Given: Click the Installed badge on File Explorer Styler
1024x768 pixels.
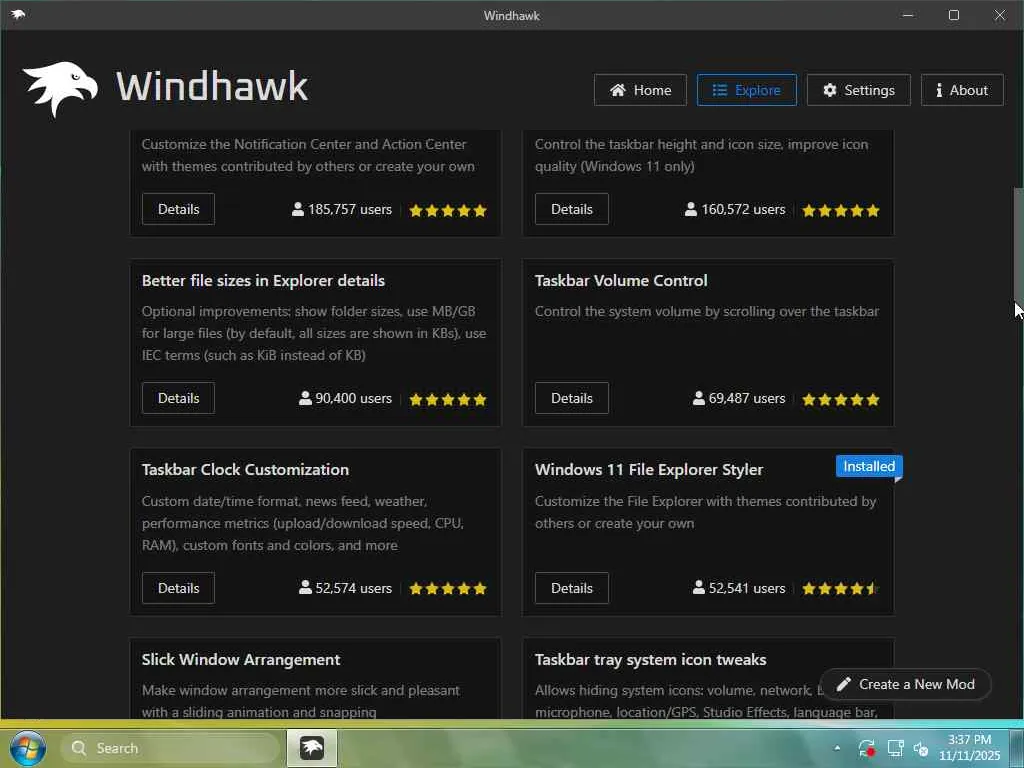Looking at the screenshot, I should (x=869, y=466).
